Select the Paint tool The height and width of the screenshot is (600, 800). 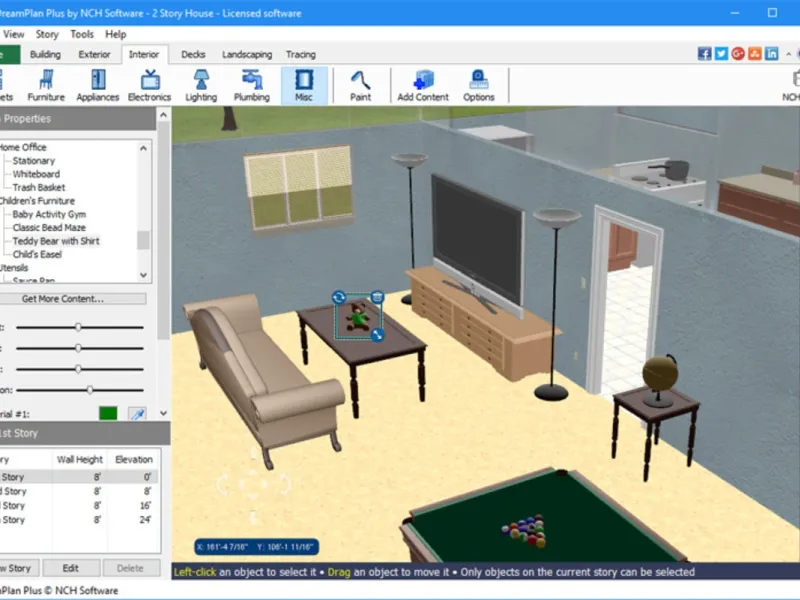pos(360,86)
